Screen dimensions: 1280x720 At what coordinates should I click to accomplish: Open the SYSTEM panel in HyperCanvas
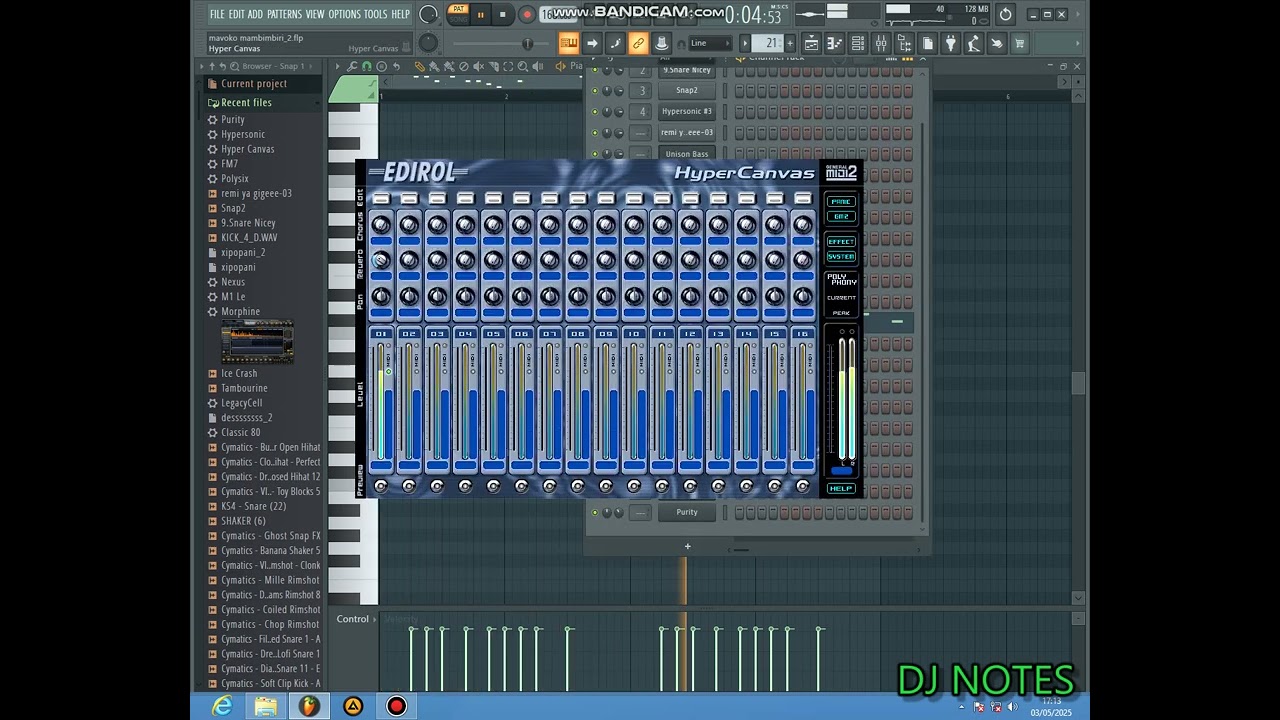tap(841, 257)
